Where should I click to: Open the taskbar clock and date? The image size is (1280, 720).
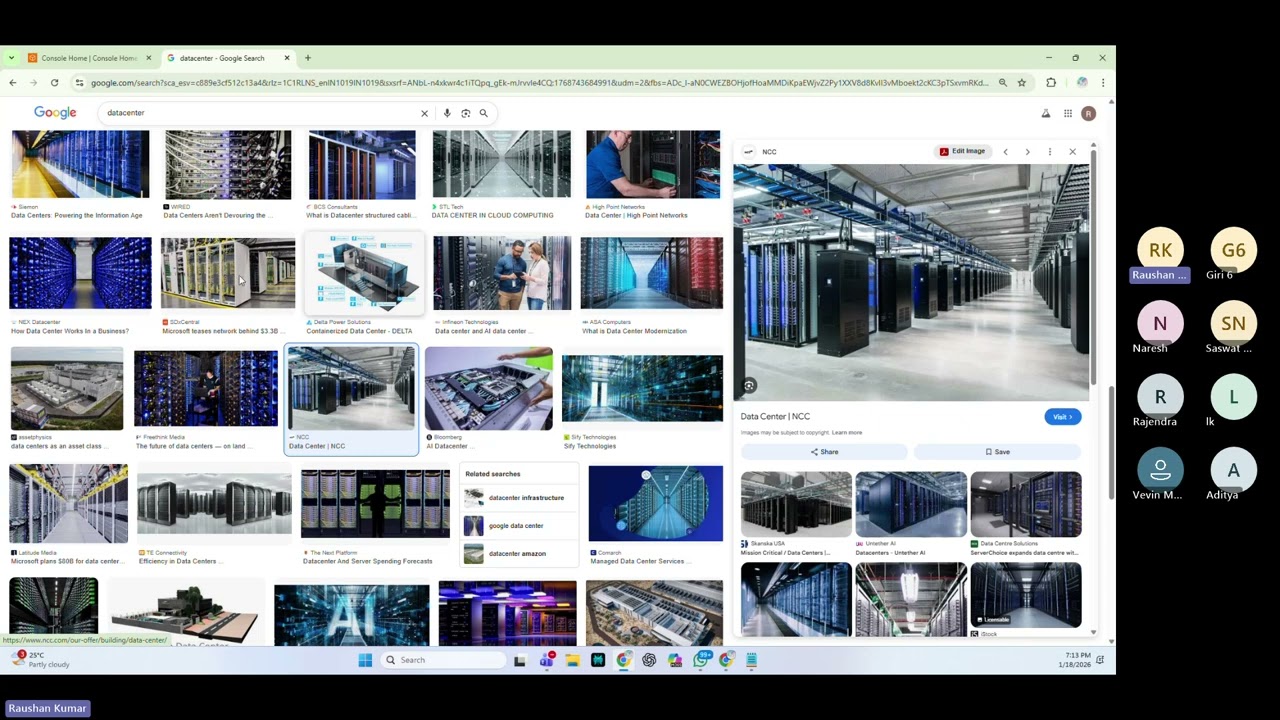coord(1077,660)
